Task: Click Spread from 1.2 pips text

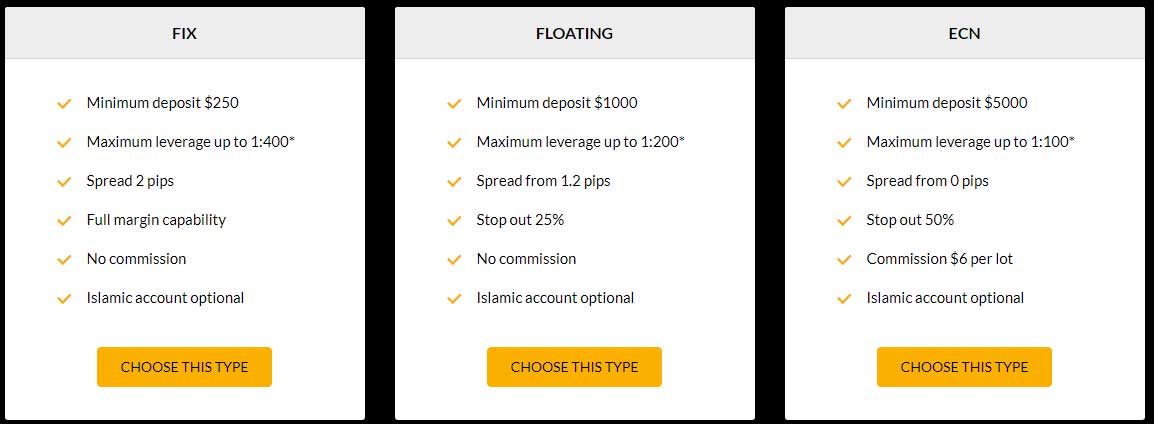Action: (x=543, y=181)
